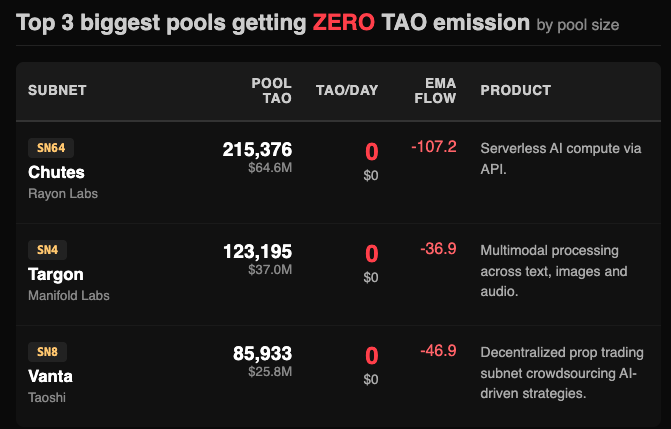Click the -36.9 EMA flow value
671x429 pixels.
(438, 248)
